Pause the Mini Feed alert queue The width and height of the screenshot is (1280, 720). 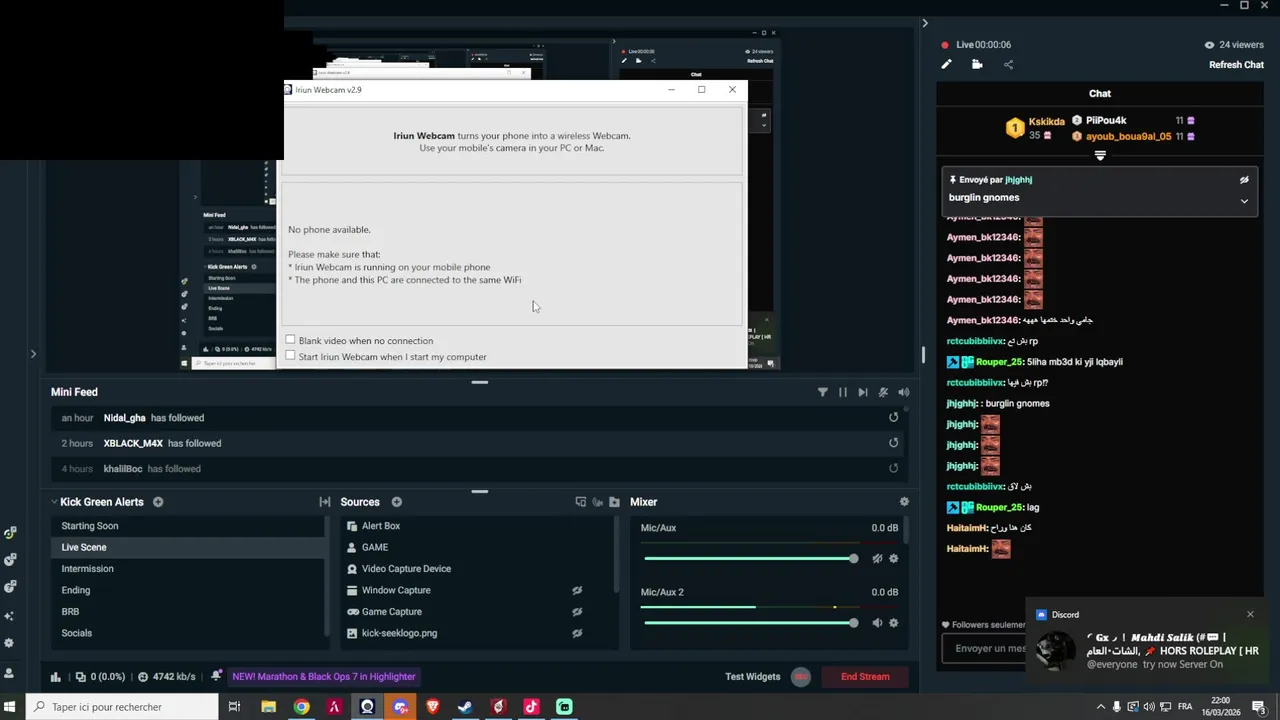[843, 392]
